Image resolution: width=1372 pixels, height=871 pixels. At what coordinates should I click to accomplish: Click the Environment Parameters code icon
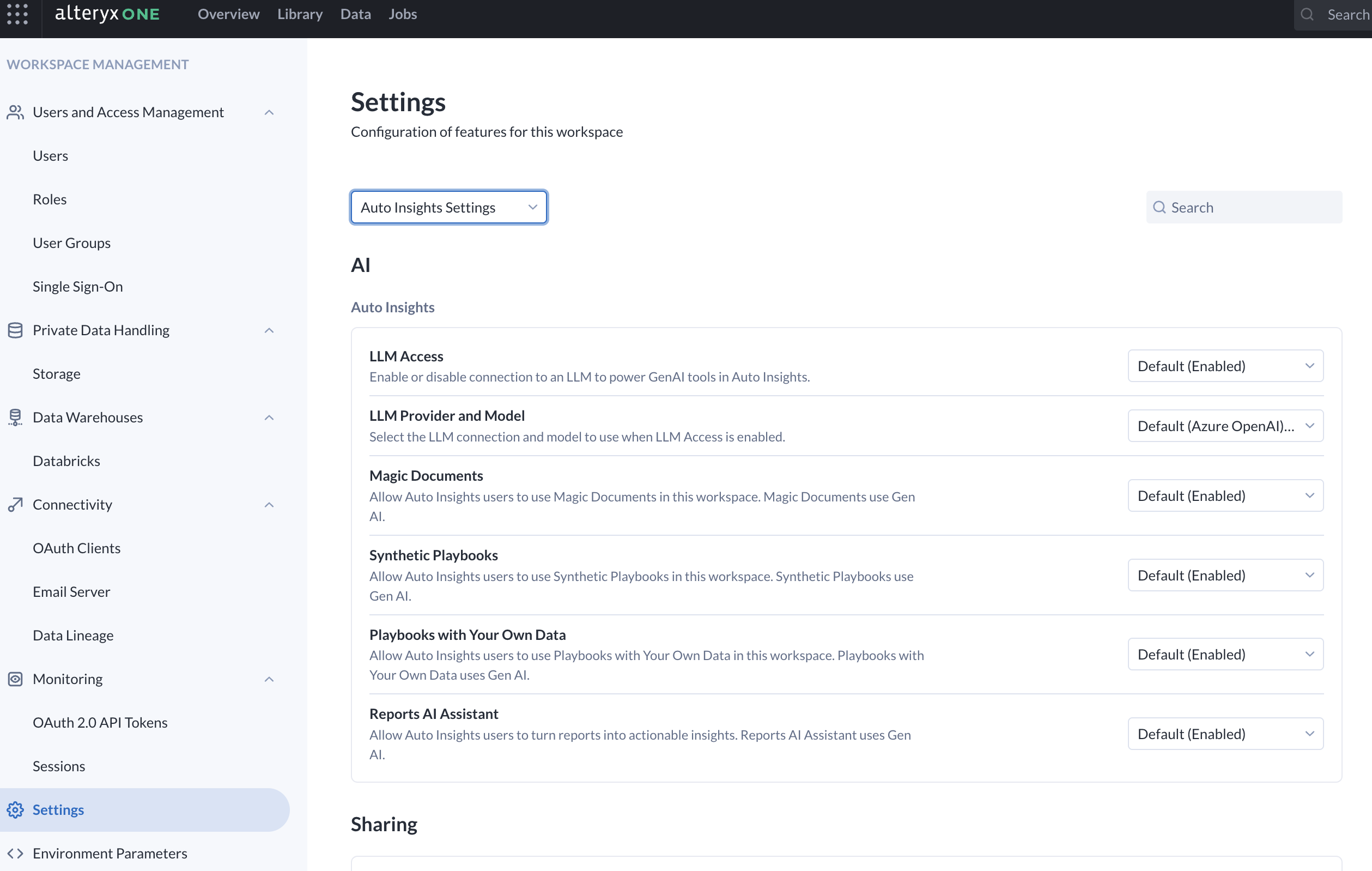click(x=15, y=853)
